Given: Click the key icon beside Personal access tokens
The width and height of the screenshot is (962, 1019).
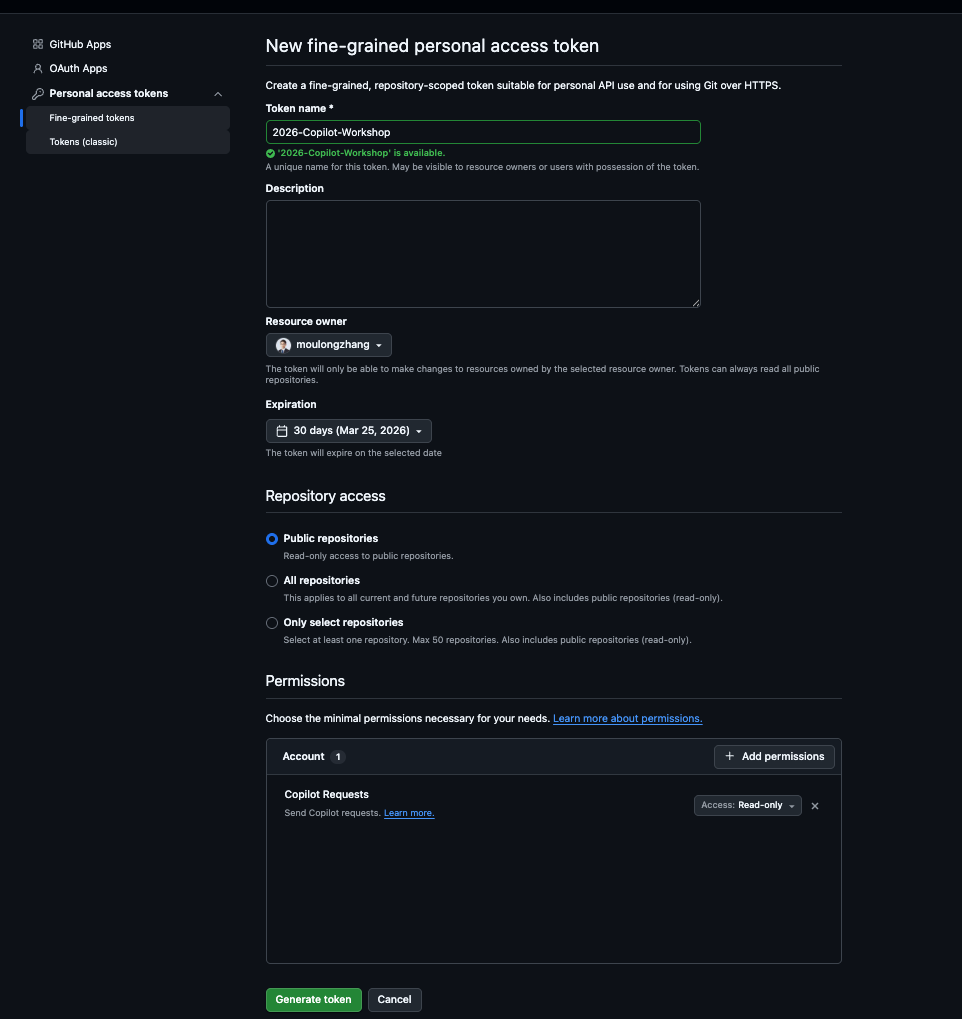Looking at the screenshot, I should tap(38, 94).
